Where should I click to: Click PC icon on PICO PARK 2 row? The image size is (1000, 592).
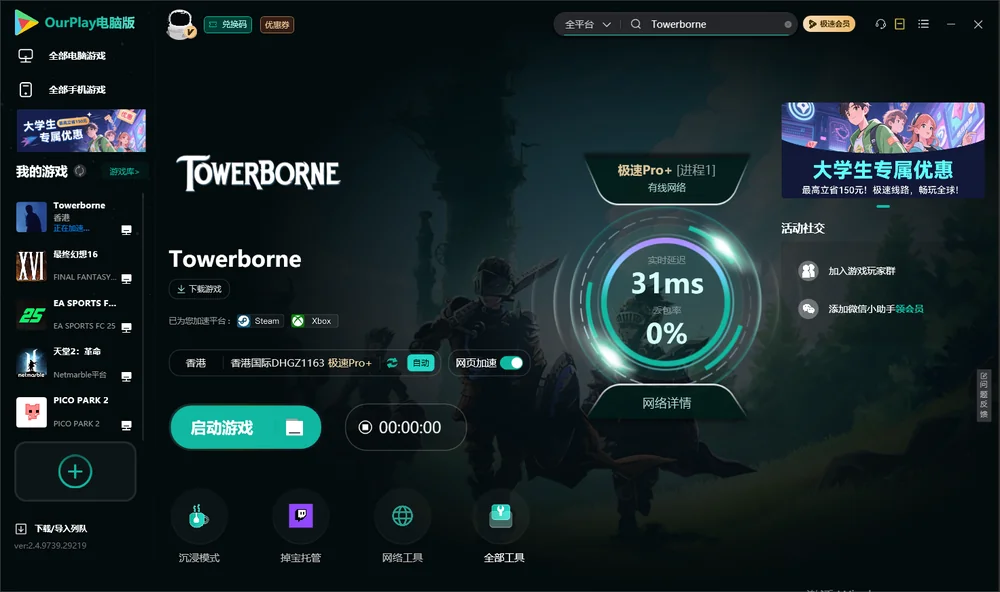[x=126, y=426]
